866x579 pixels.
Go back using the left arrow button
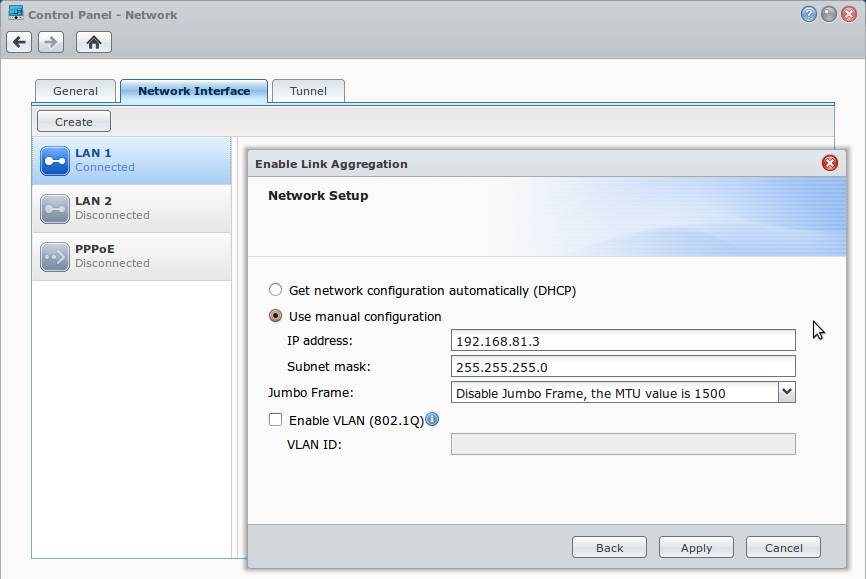(x=19, y=42)
